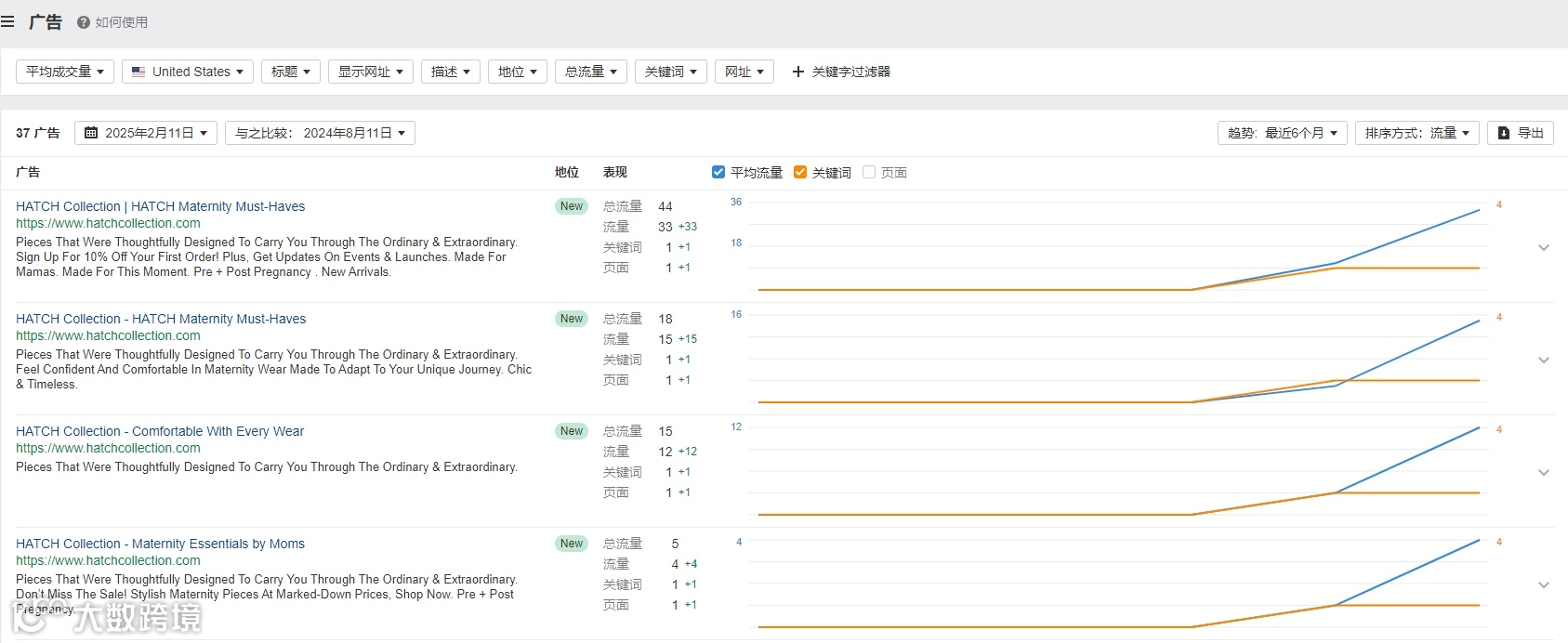
Task: Open the 平均成交量 dropdown
Action: [65, 72]
